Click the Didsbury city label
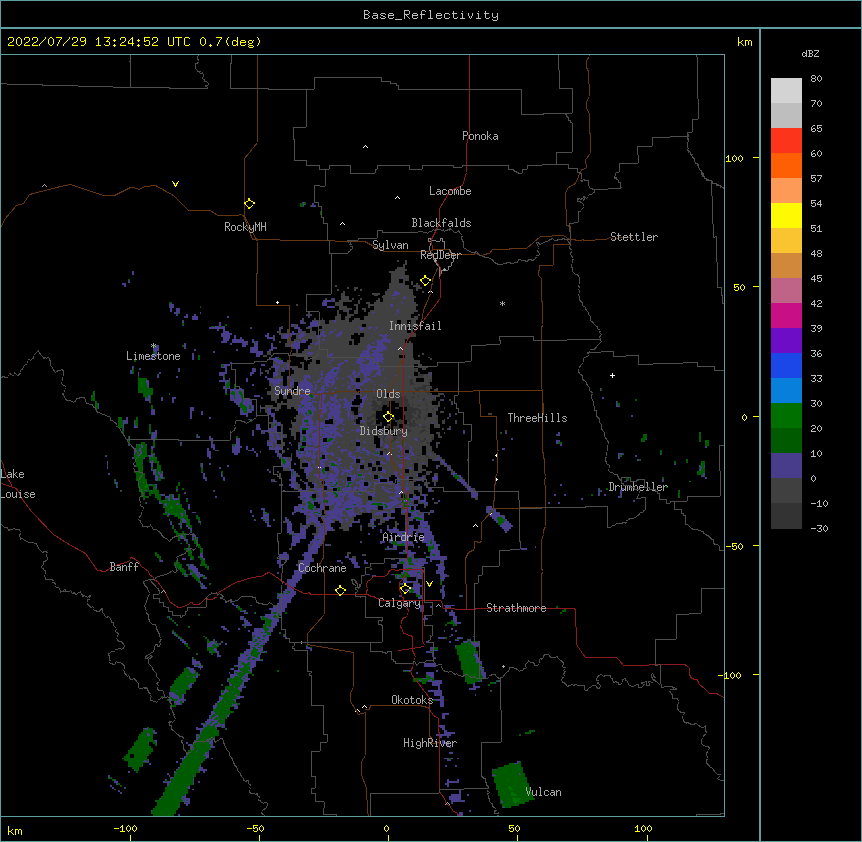 (384, 431)
